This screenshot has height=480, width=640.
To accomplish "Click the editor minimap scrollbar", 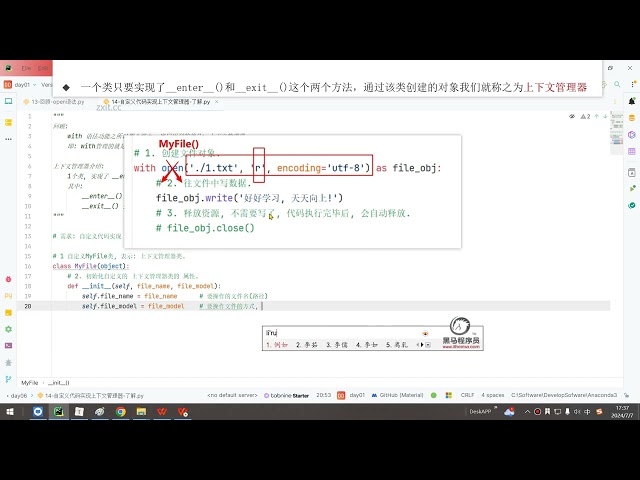I will coord(617,133).
